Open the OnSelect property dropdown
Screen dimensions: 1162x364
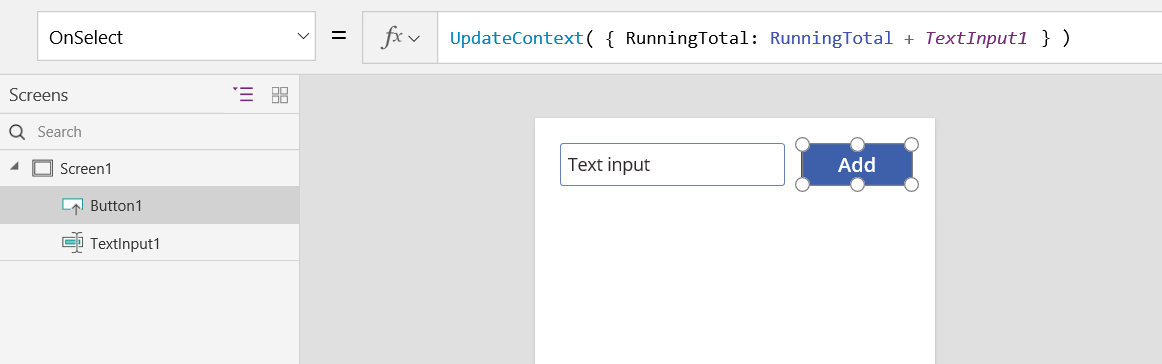176,36
